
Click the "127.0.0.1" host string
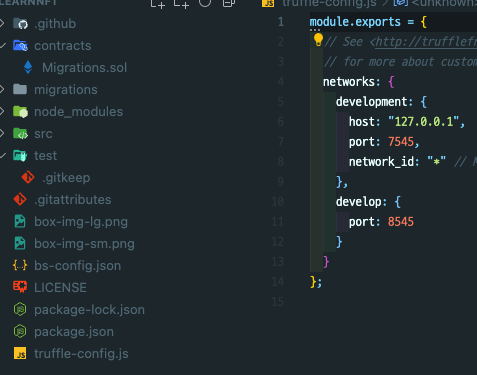(x=424, y=122)
